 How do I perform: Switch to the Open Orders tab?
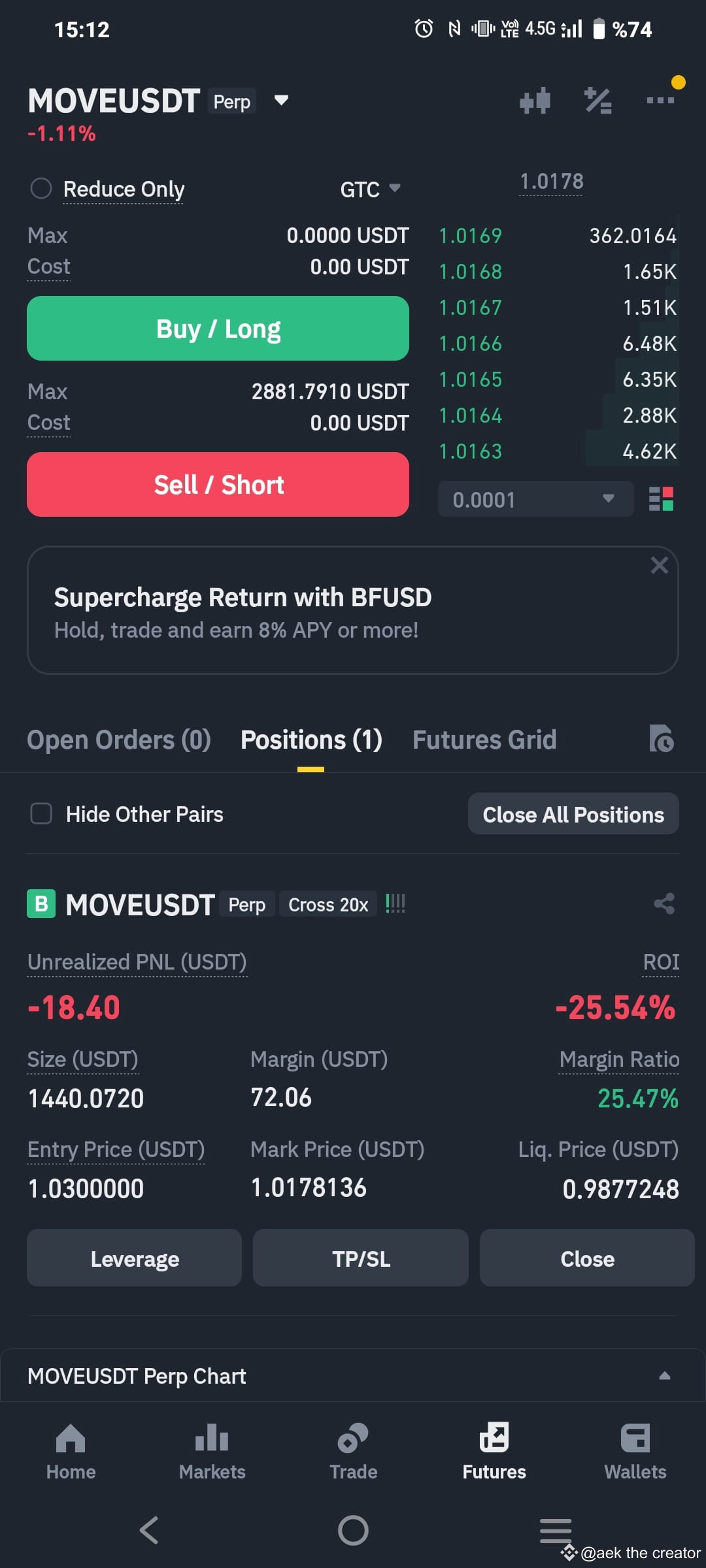point(119,740)
